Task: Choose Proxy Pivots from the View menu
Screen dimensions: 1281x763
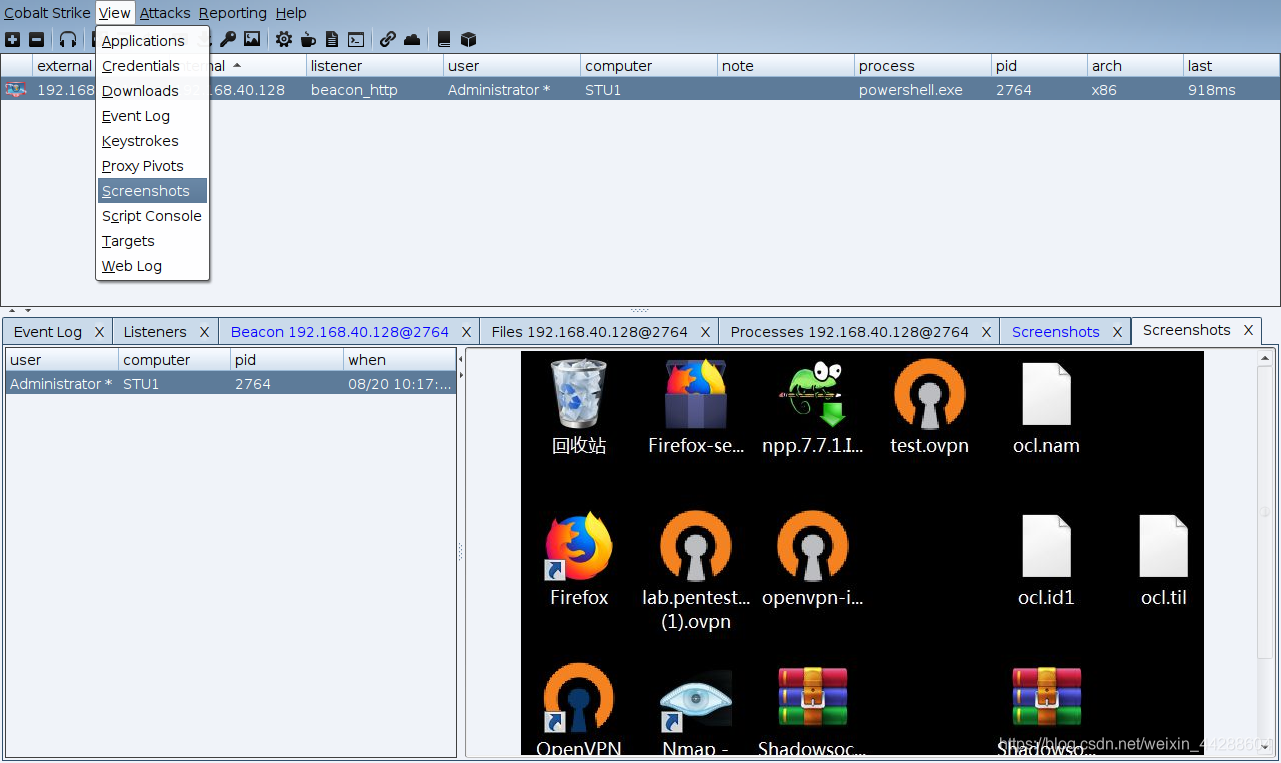Action: [153, 166]
